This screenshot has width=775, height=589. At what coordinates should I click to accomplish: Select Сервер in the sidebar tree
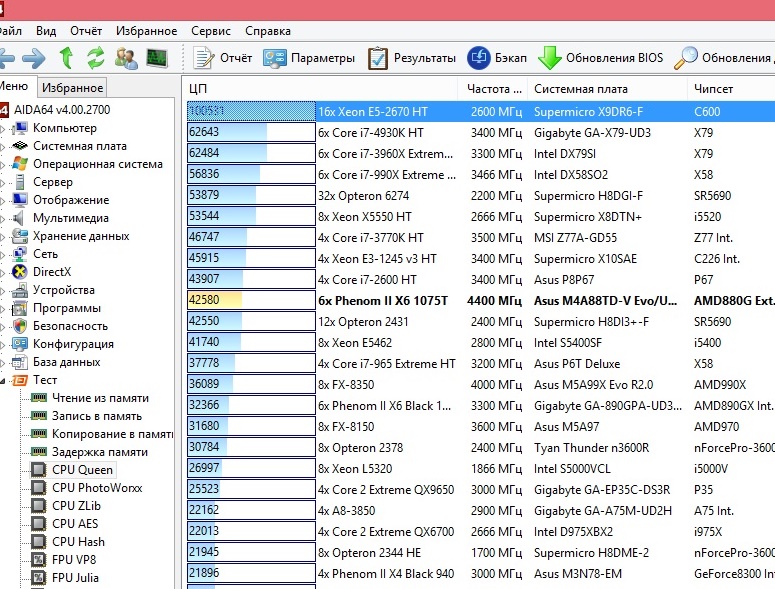click(x=53, y=182)
